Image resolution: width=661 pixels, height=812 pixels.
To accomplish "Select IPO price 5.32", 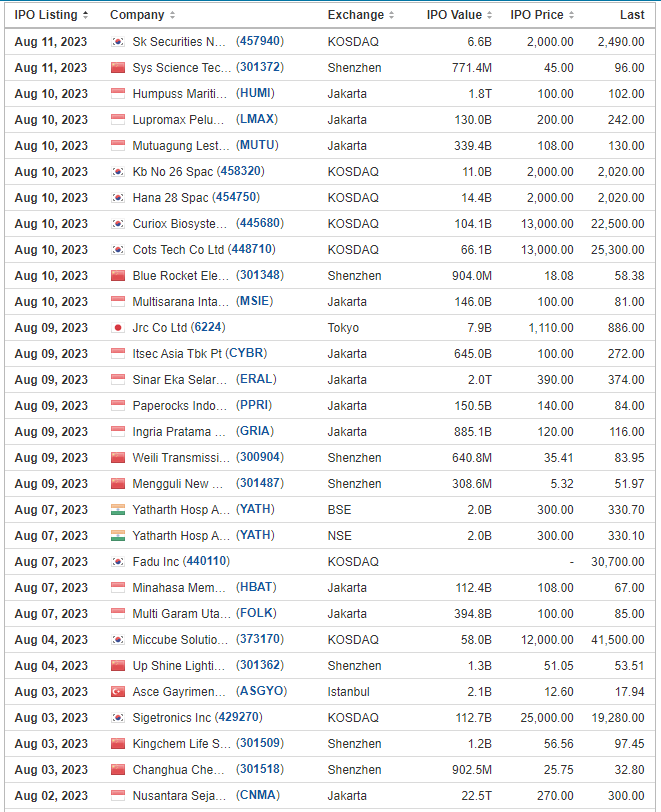I will (562, 484).
